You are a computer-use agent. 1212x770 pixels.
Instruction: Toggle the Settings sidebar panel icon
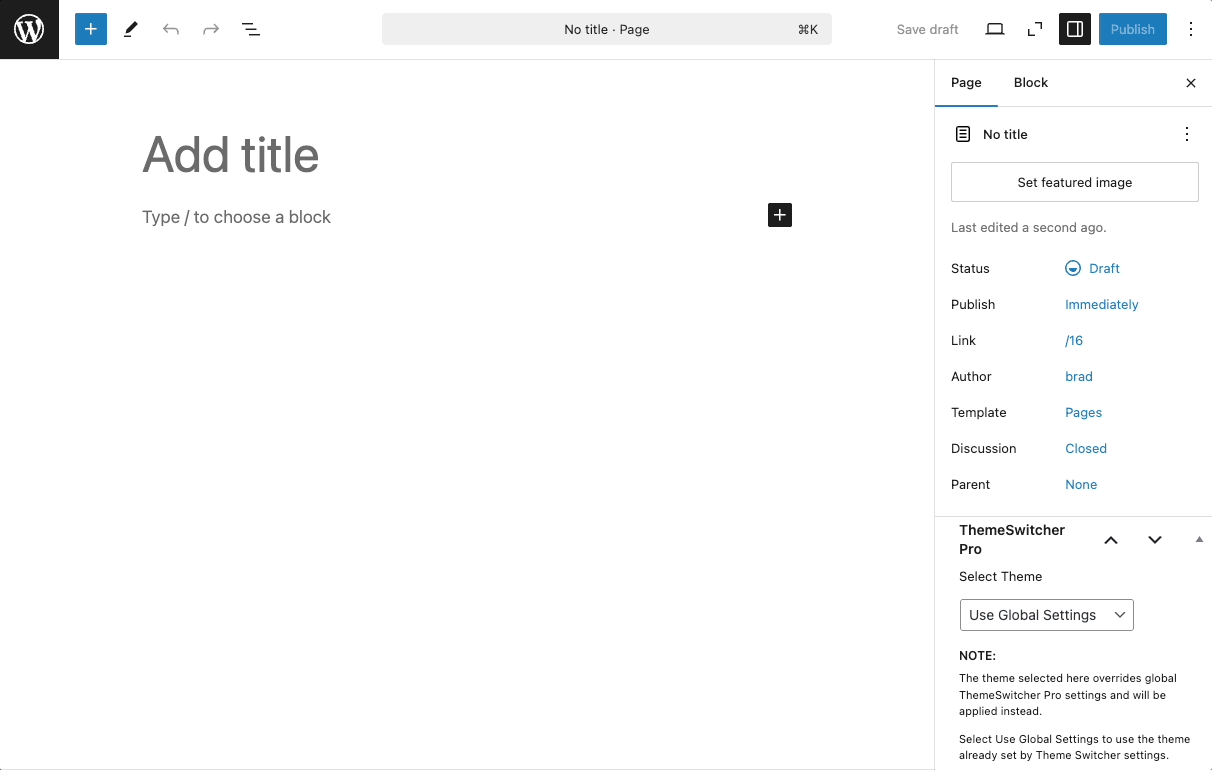[1075, 29]
